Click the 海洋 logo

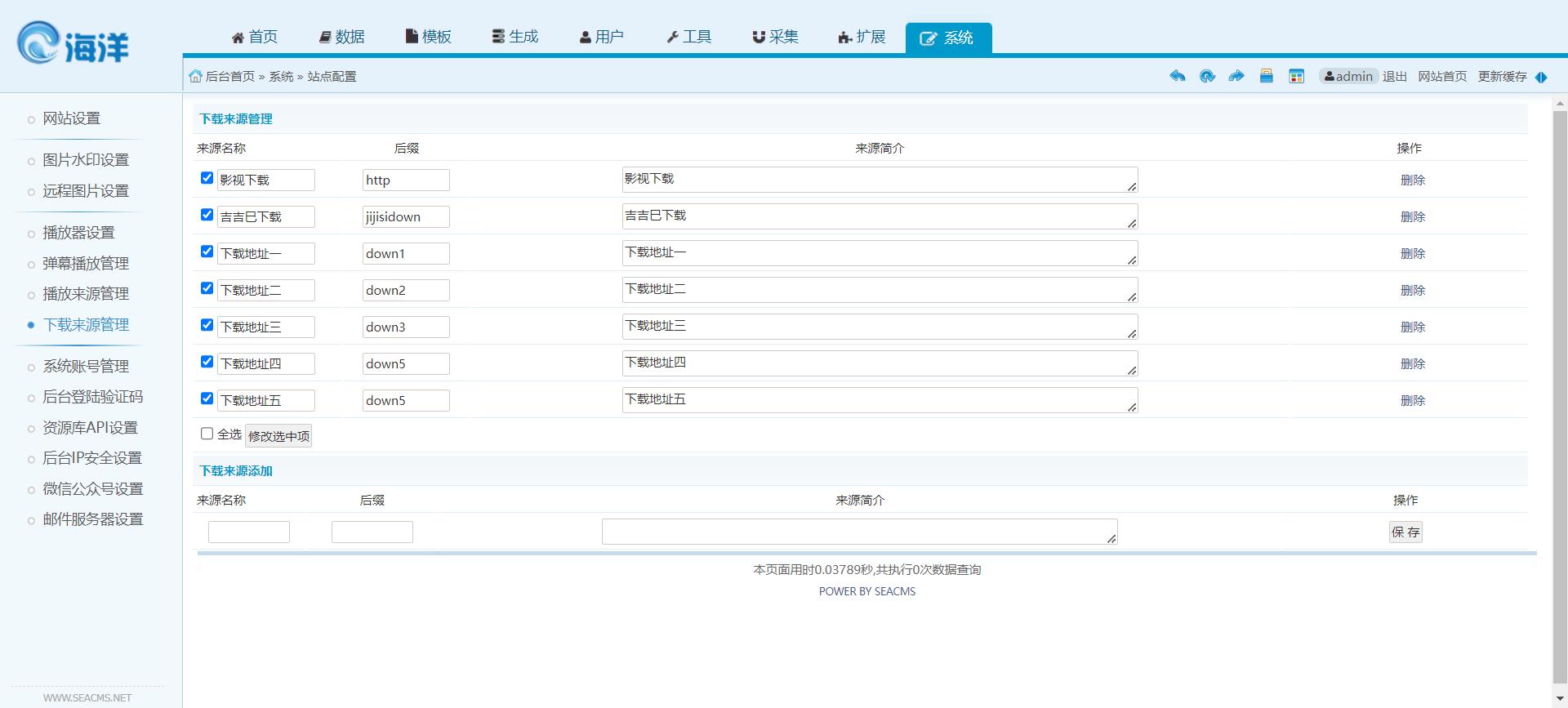click(x=73, y=43)
